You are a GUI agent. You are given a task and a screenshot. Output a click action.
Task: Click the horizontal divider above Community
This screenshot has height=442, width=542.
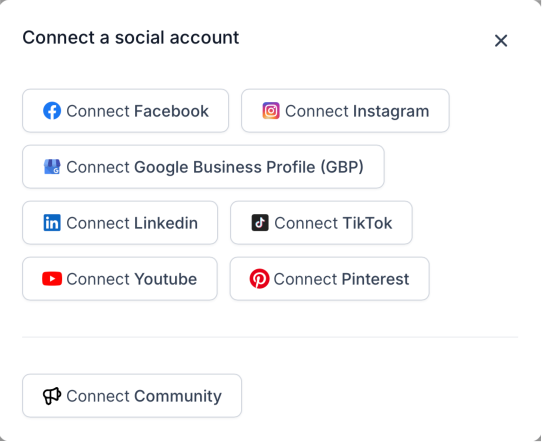click(270, 337)
